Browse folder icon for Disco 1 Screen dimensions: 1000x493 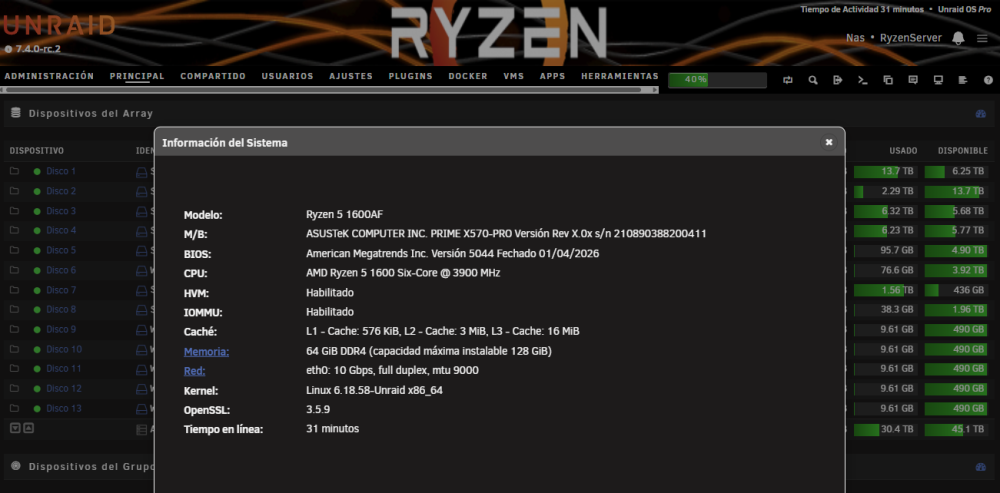tap(14, 171)
